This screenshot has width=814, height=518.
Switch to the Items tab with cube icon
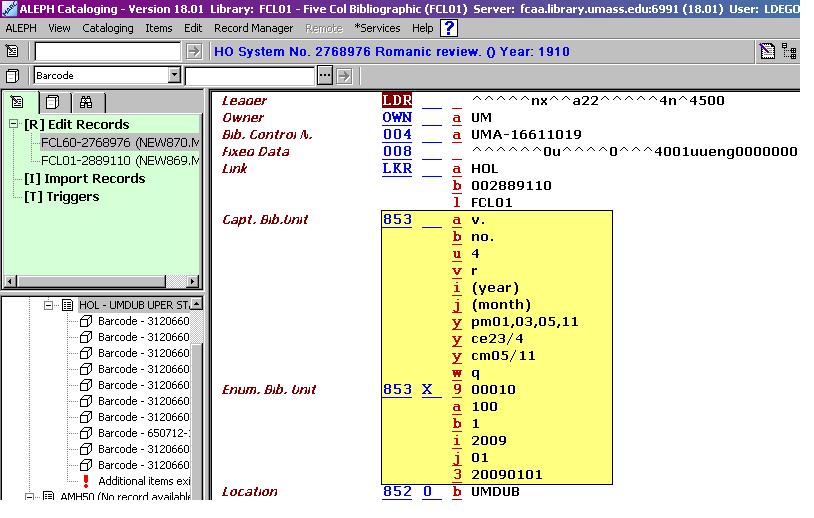click(52, 102)
